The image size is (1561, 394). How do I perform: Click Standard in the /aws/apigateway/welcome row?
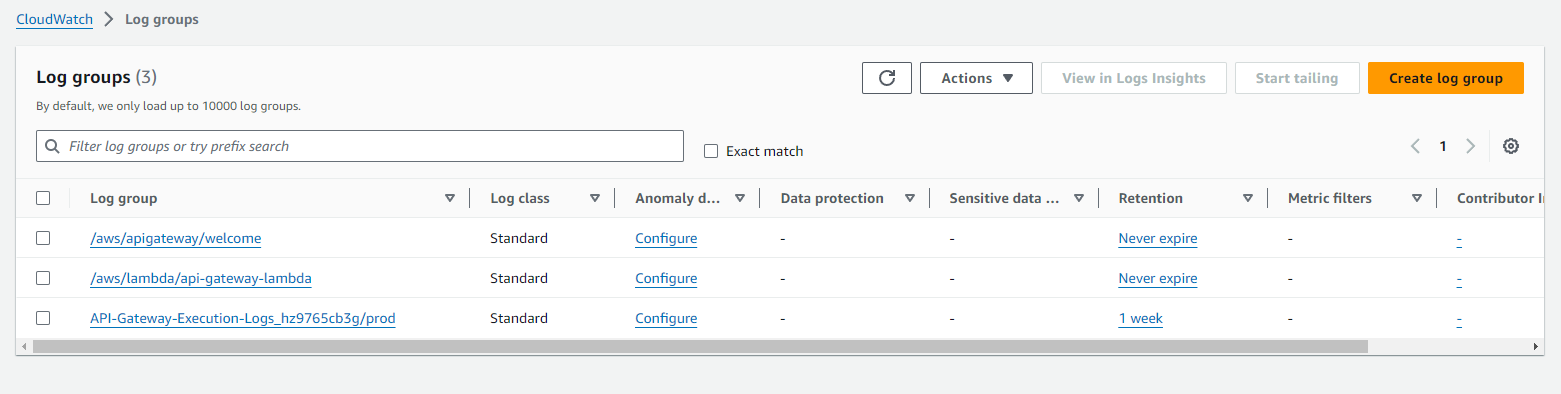pyautogui.click(x=519, y=238)
